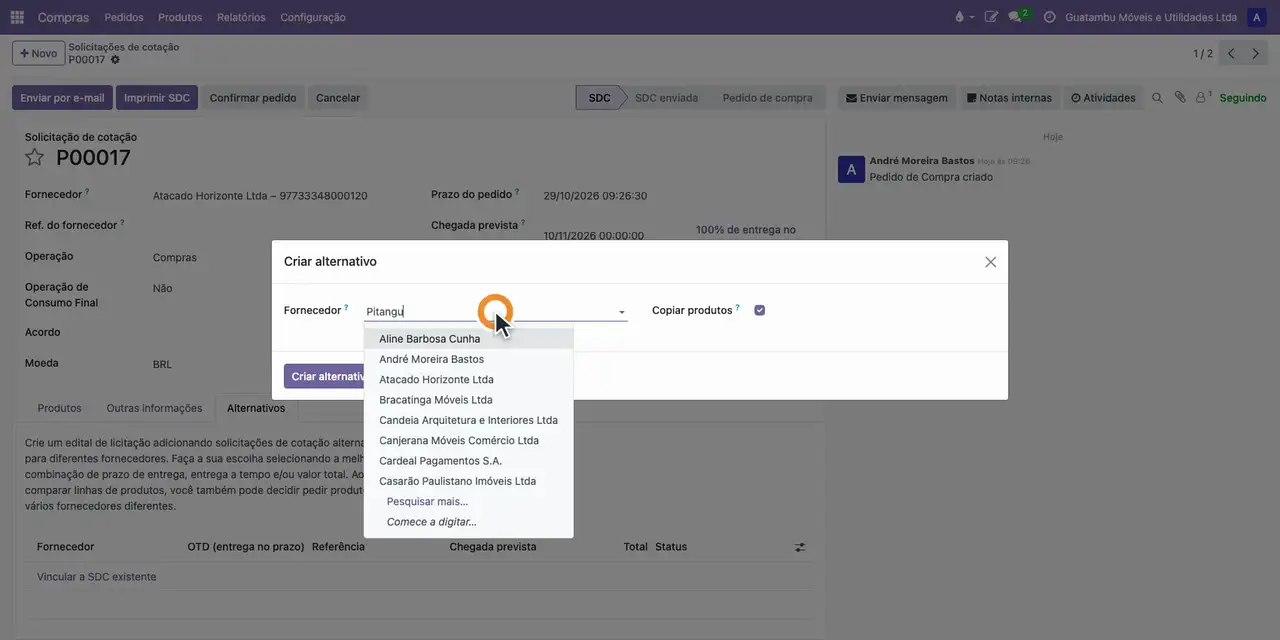Choose Casarão Paulistano Imóveis Ltda
This screenshot has height=640, width=1280.
[x=468, y=481]
